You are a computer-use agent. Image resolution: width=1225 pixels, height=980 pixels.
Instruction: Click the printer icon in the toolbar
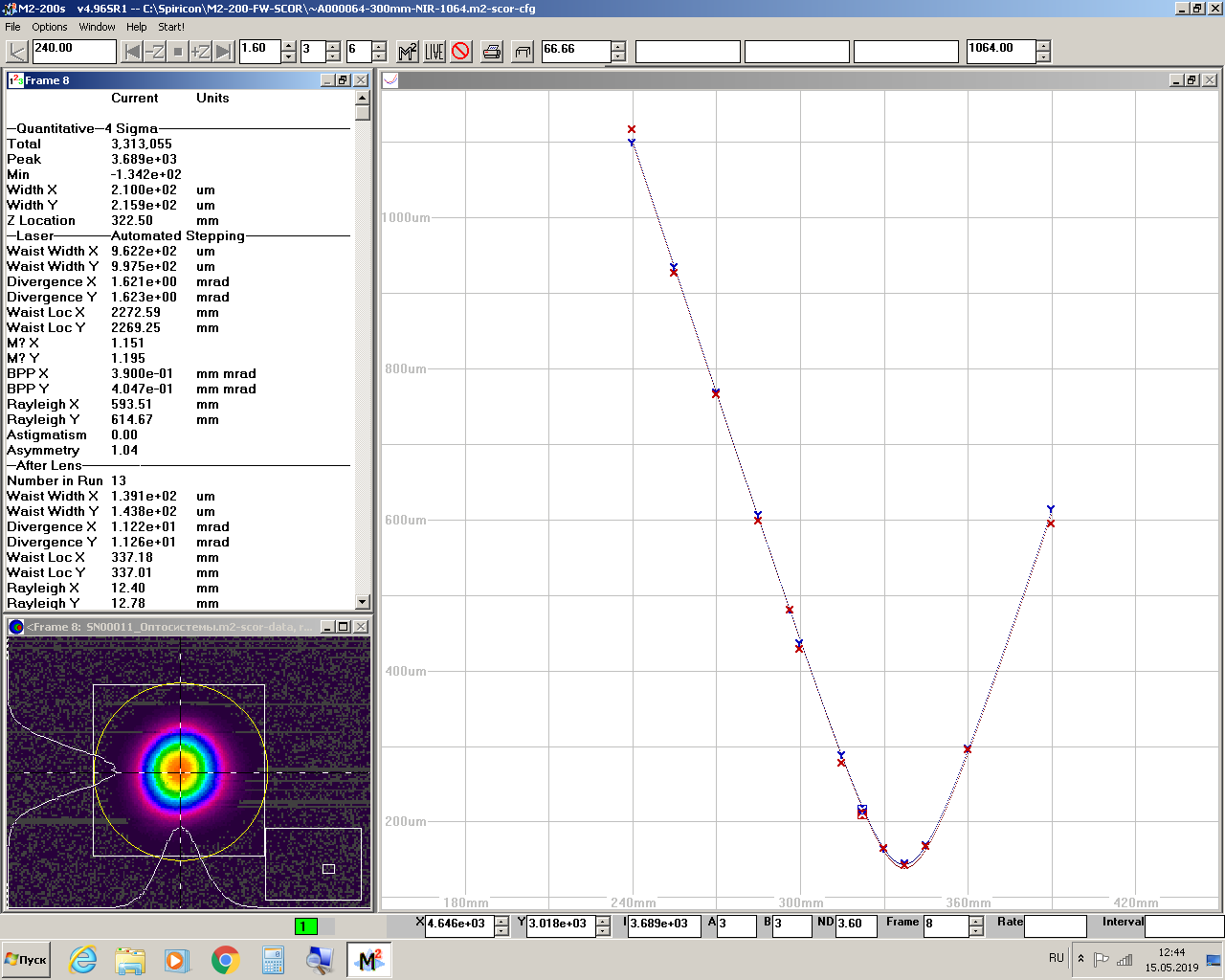pos(492,52)
